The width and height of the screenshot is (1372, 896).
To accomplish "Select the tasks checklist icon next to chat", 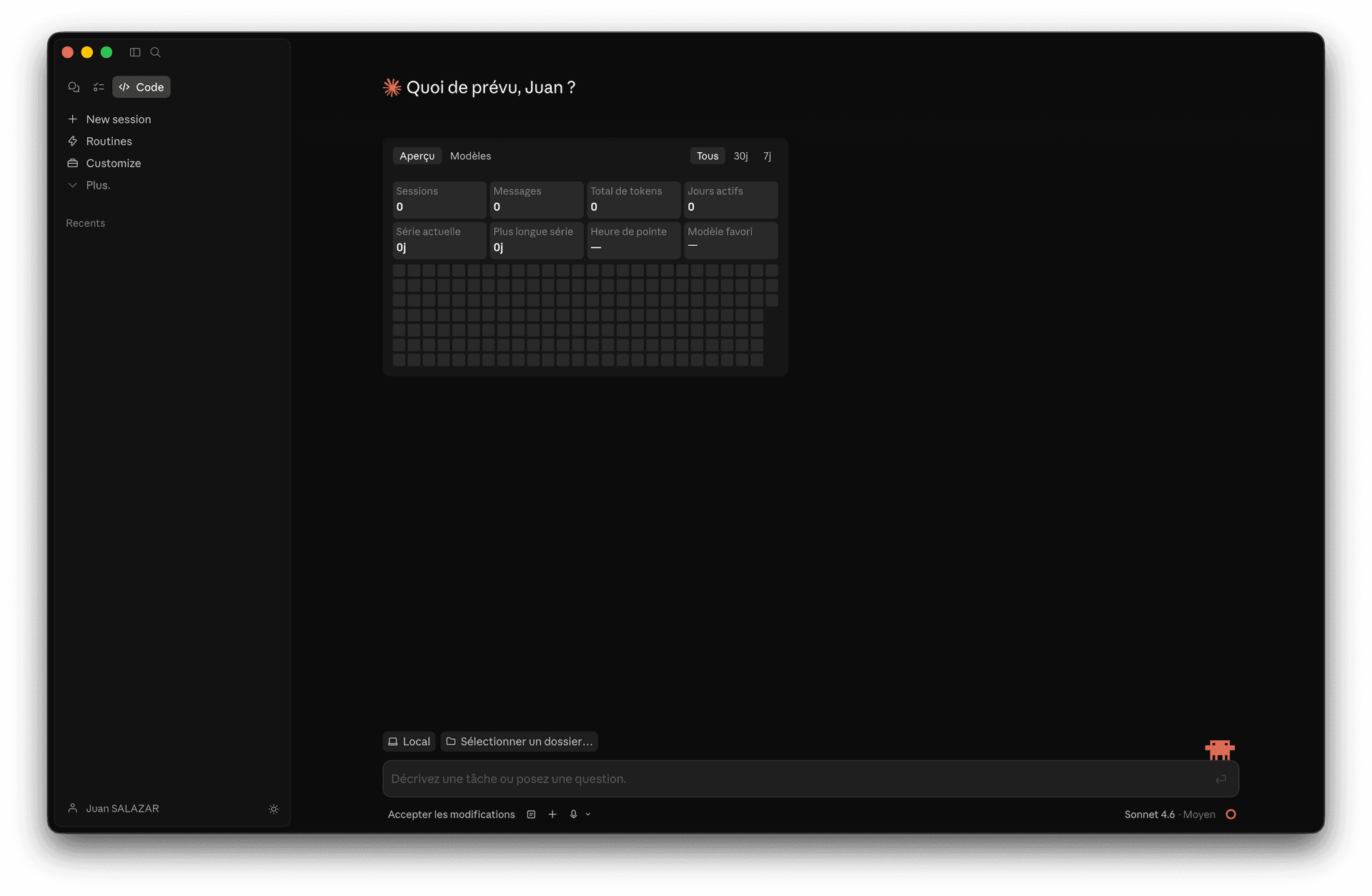I will [99, 86].
